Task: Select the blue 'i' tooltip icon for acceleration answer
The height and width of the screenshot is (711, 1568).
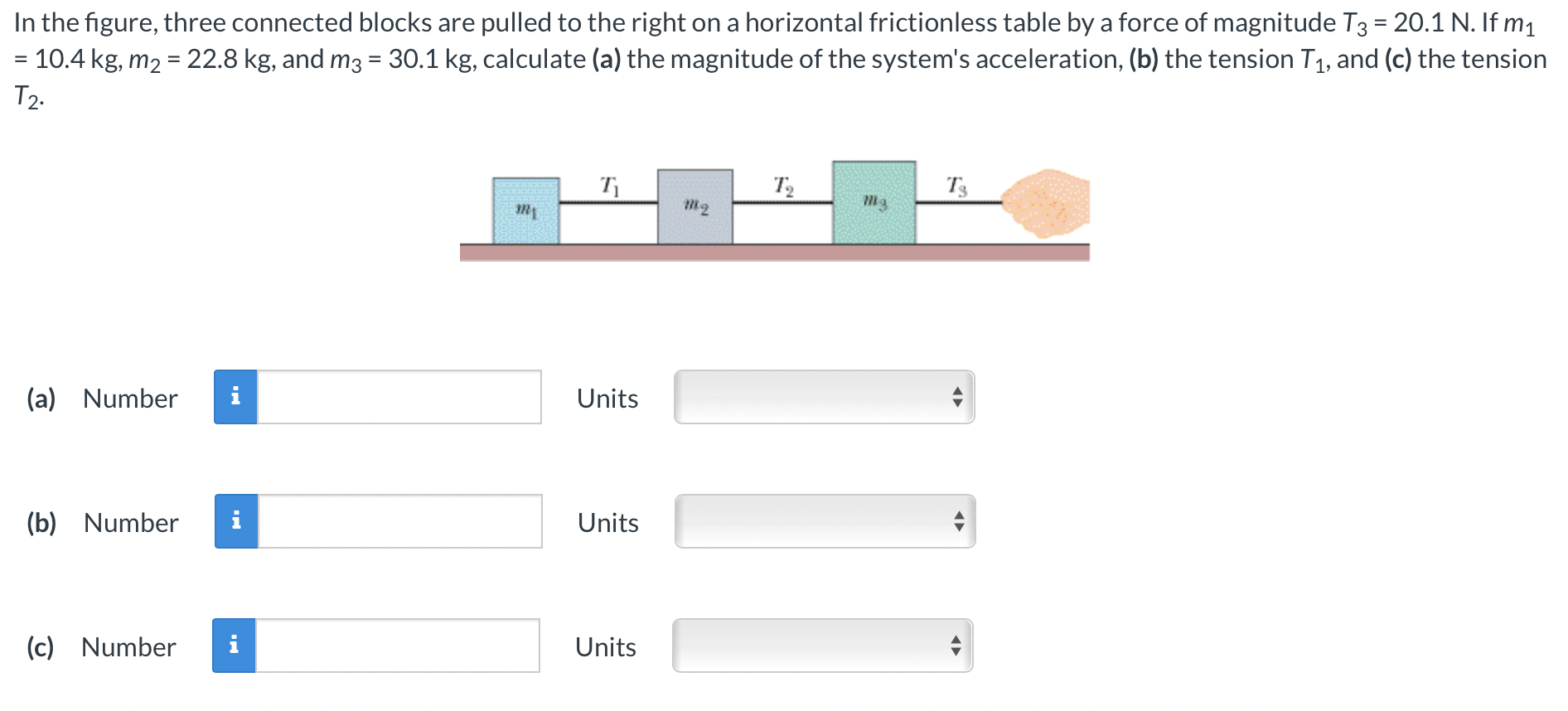Action: 237,398
